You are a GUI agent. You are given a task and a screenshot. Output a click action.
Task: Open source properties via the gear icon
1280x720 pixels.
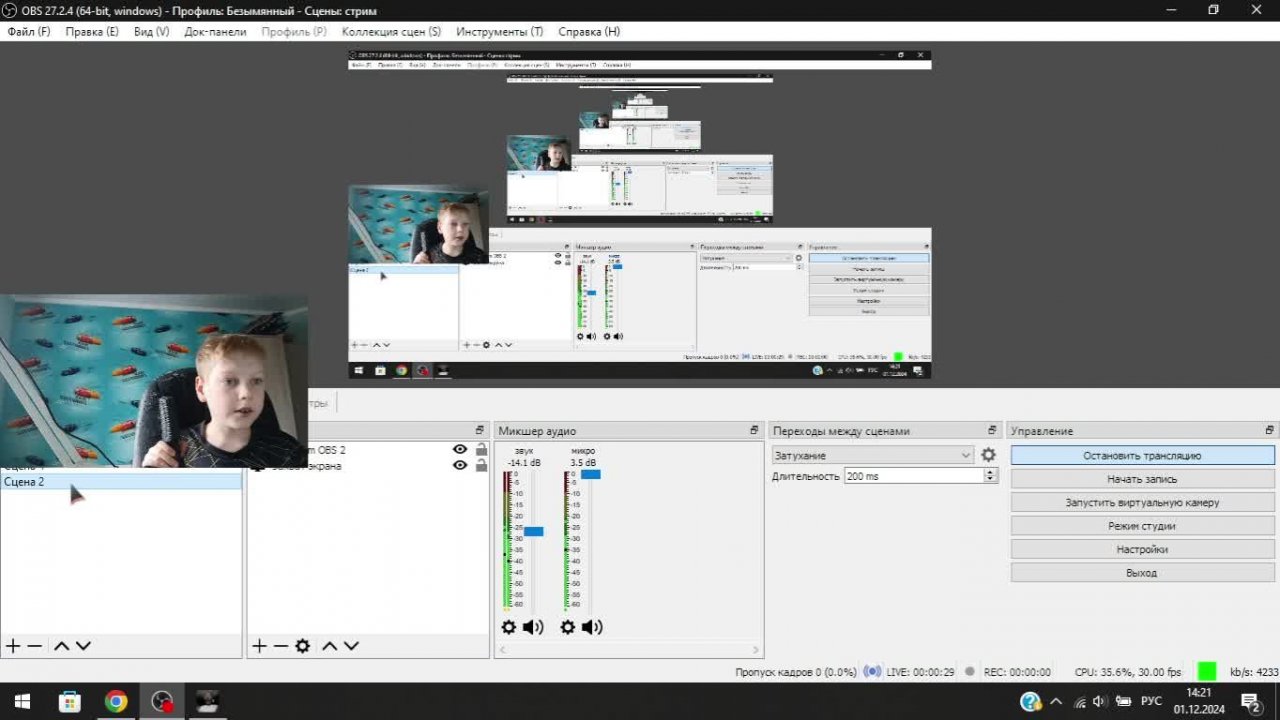point(302,646)
